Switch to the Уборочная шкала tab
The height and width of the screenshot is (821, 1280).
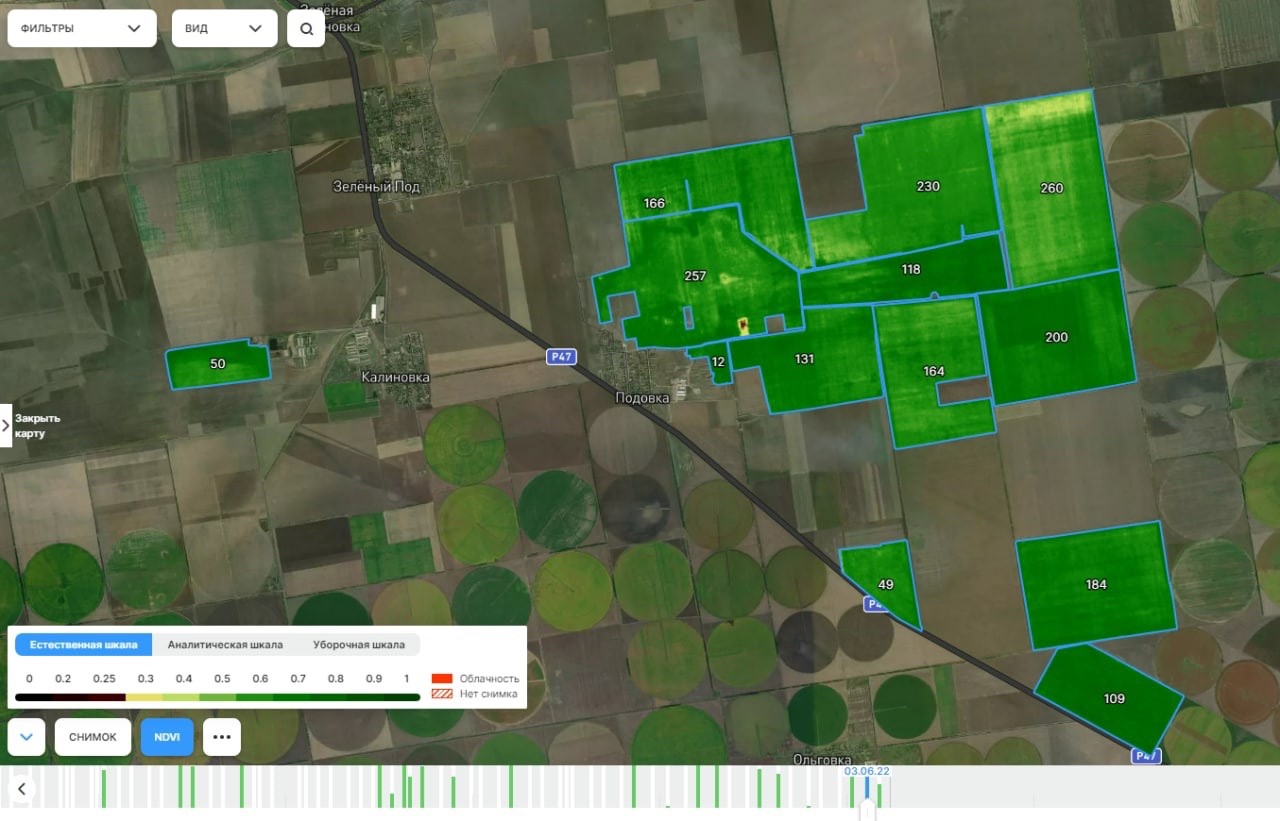pos(359,645)
